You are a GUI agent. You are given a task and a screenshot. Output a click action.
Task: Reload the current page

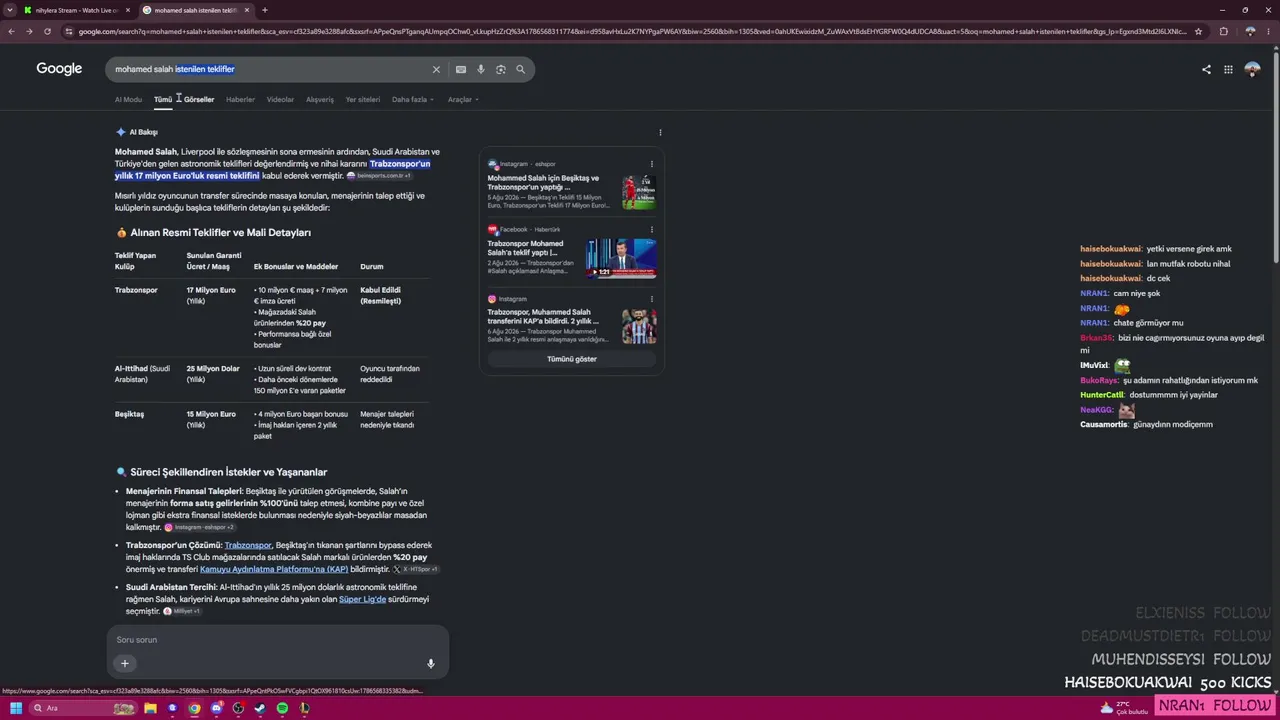[x=47, y=31]
